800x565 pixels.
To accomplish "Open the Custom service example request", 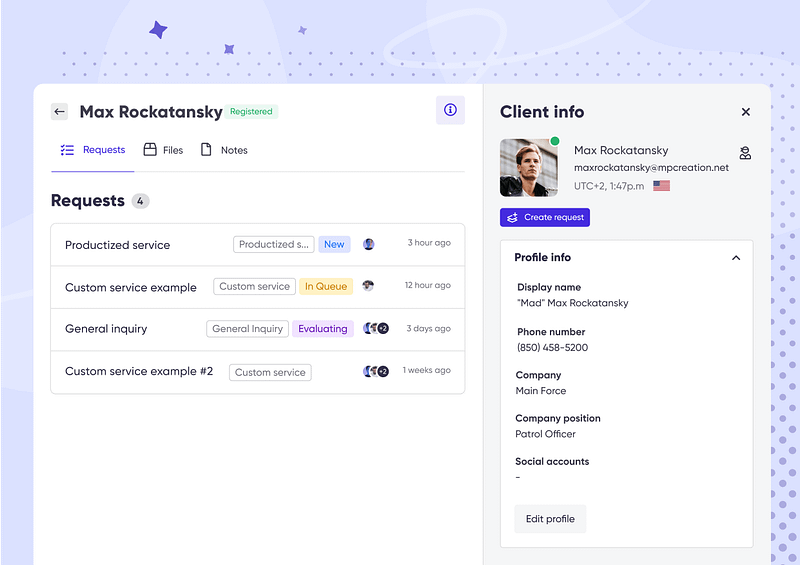I will click(x=258, y=287).
